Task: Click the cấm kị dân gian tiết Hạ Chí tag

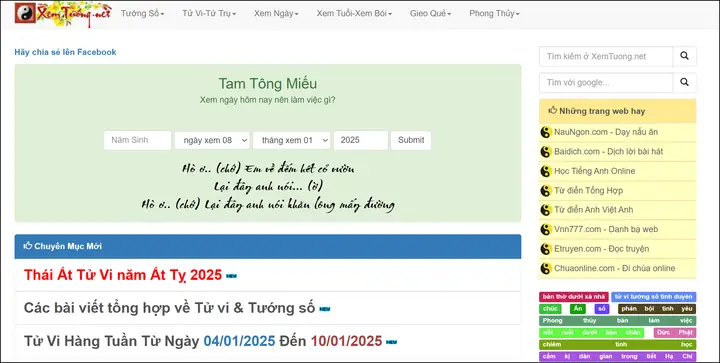Action: pos(618,357)
